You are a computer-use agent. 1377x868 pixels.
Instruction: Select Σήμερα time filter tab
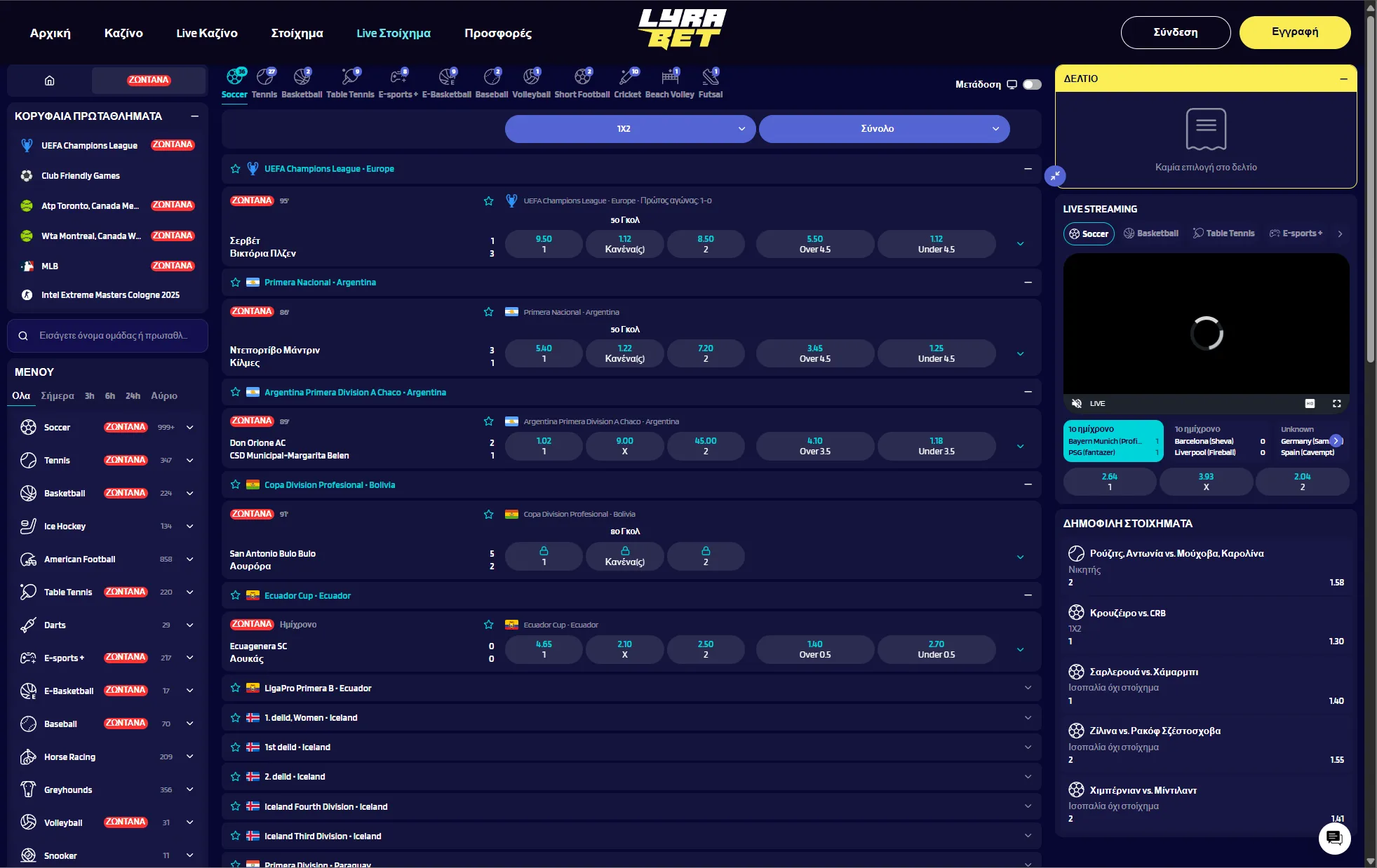coord(58,396)
